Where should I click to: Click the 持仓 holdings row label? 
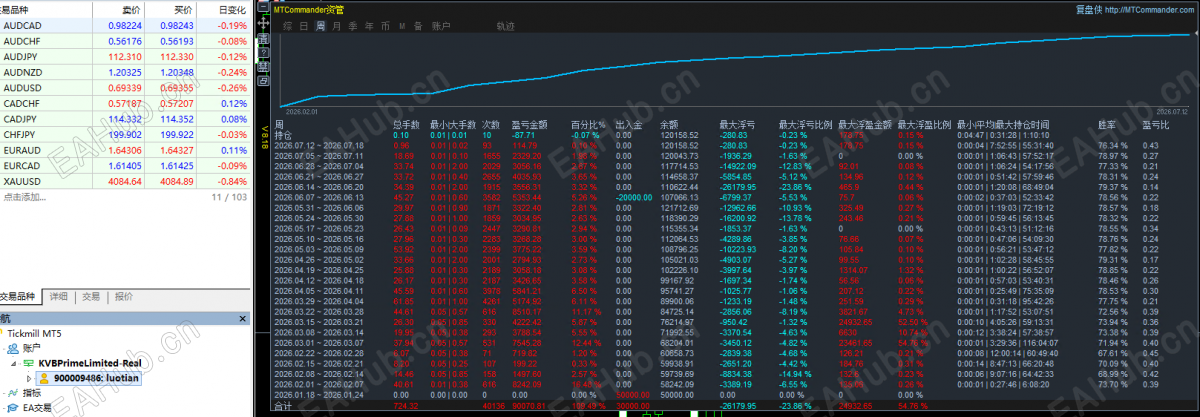(283, 135)
